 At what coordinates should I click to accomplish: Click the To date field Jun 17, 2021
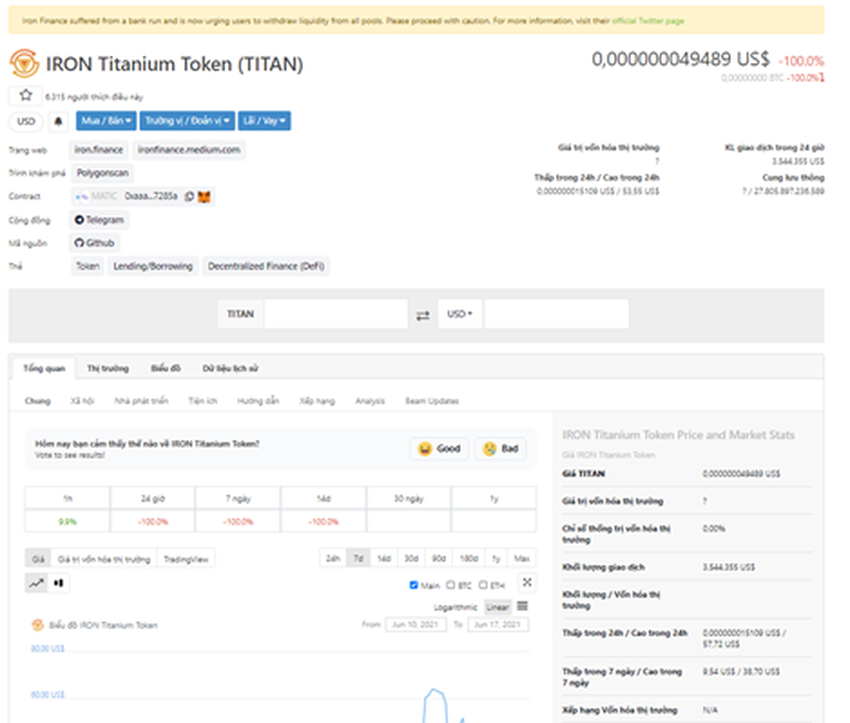(498, 625)
